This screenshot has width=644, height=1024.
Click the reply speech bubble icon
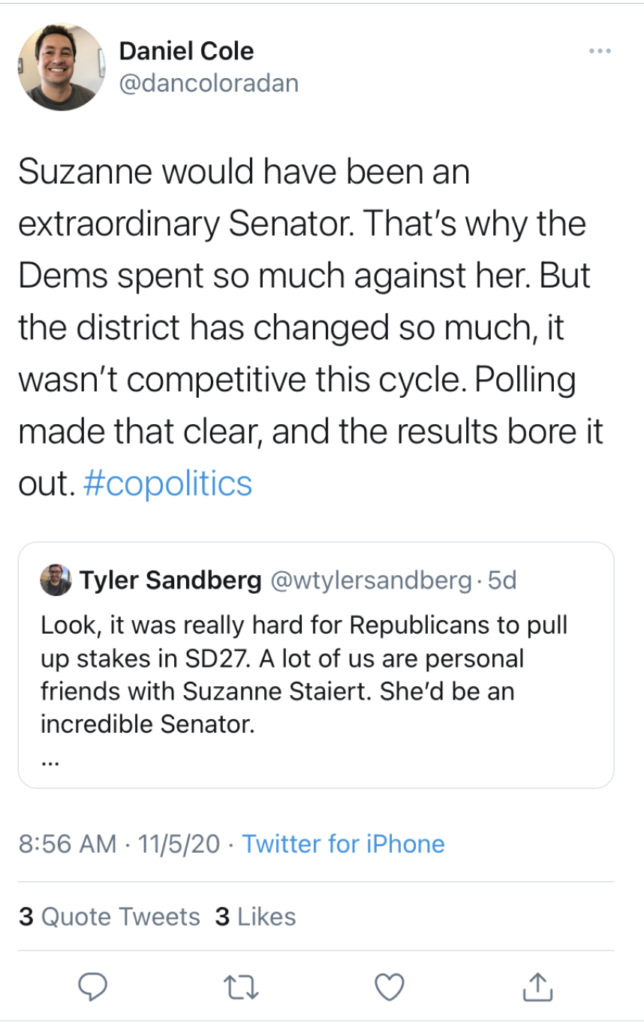coord(93,987)
